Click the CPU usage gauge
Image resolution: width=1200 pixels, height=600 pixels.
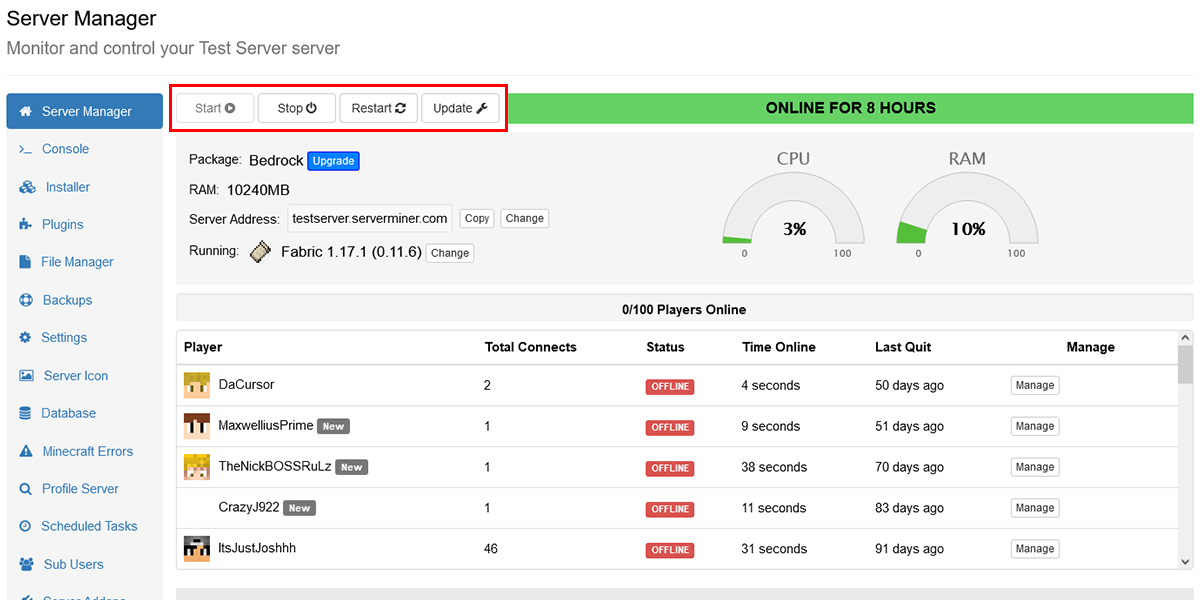793,210
